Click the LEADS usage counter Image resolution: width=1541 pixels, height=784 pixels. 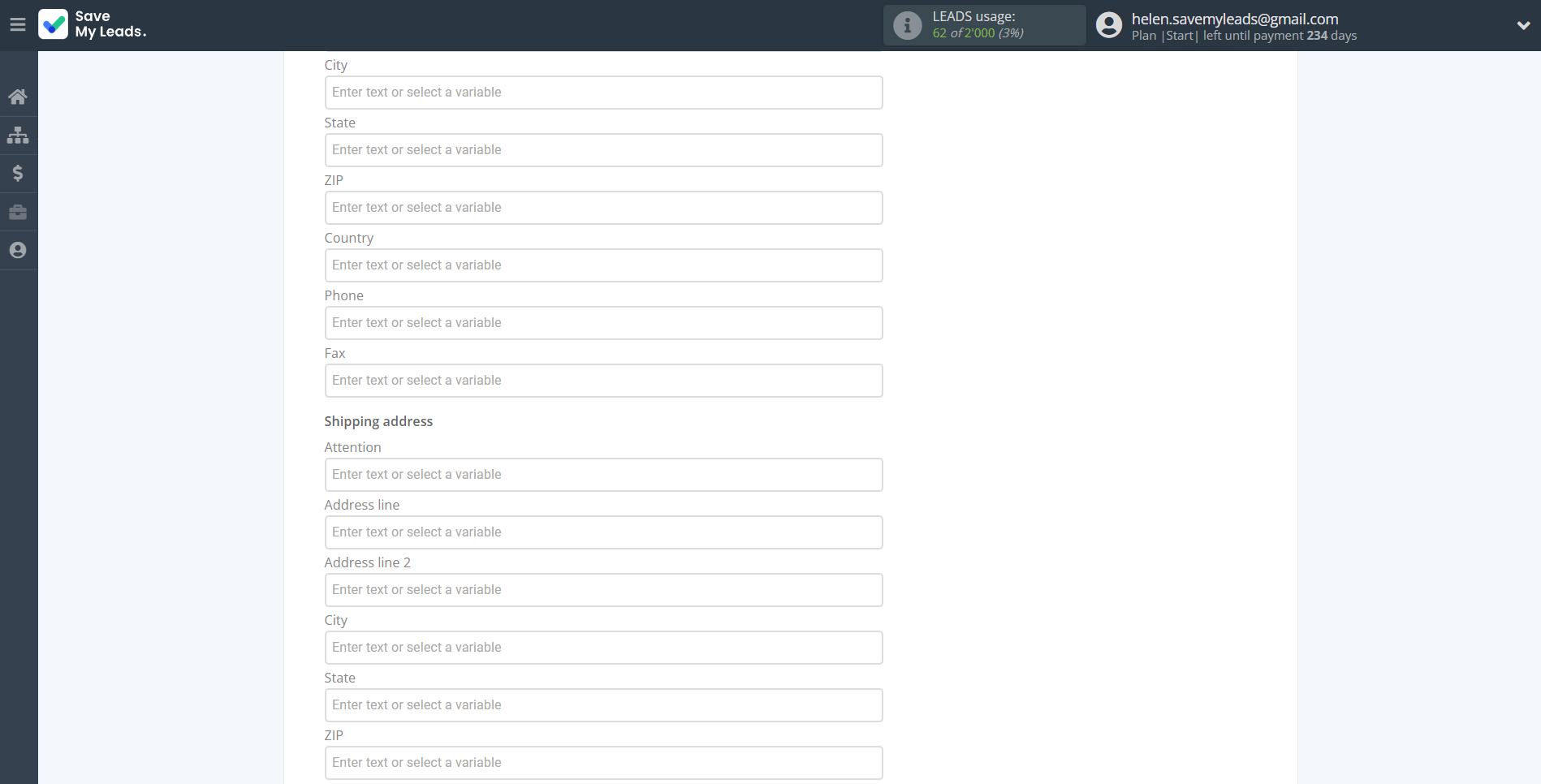click(978, 33)
